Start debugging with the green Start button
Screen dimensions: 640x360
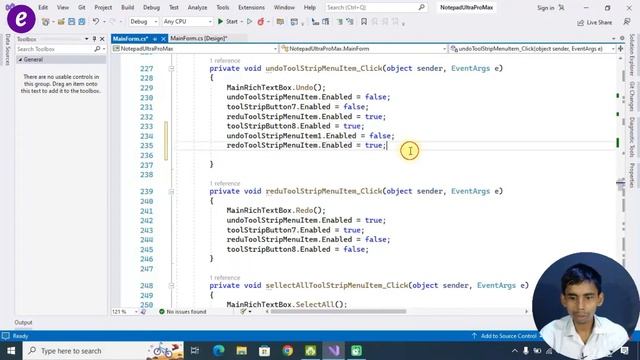228,22
